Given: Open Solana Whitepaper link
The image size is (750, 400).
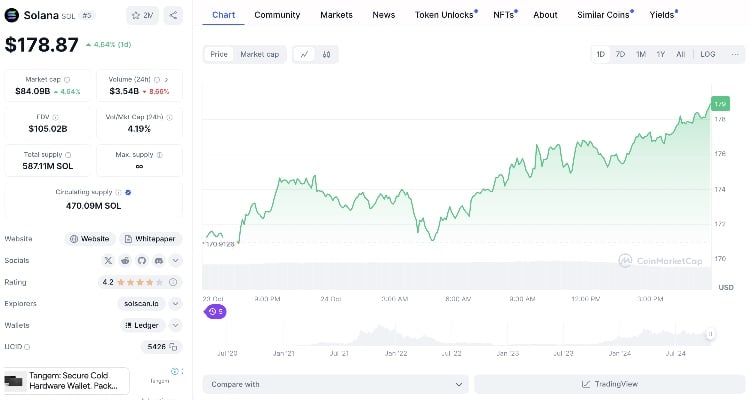Looking at the screenshot, I should (x=150, y=239).
